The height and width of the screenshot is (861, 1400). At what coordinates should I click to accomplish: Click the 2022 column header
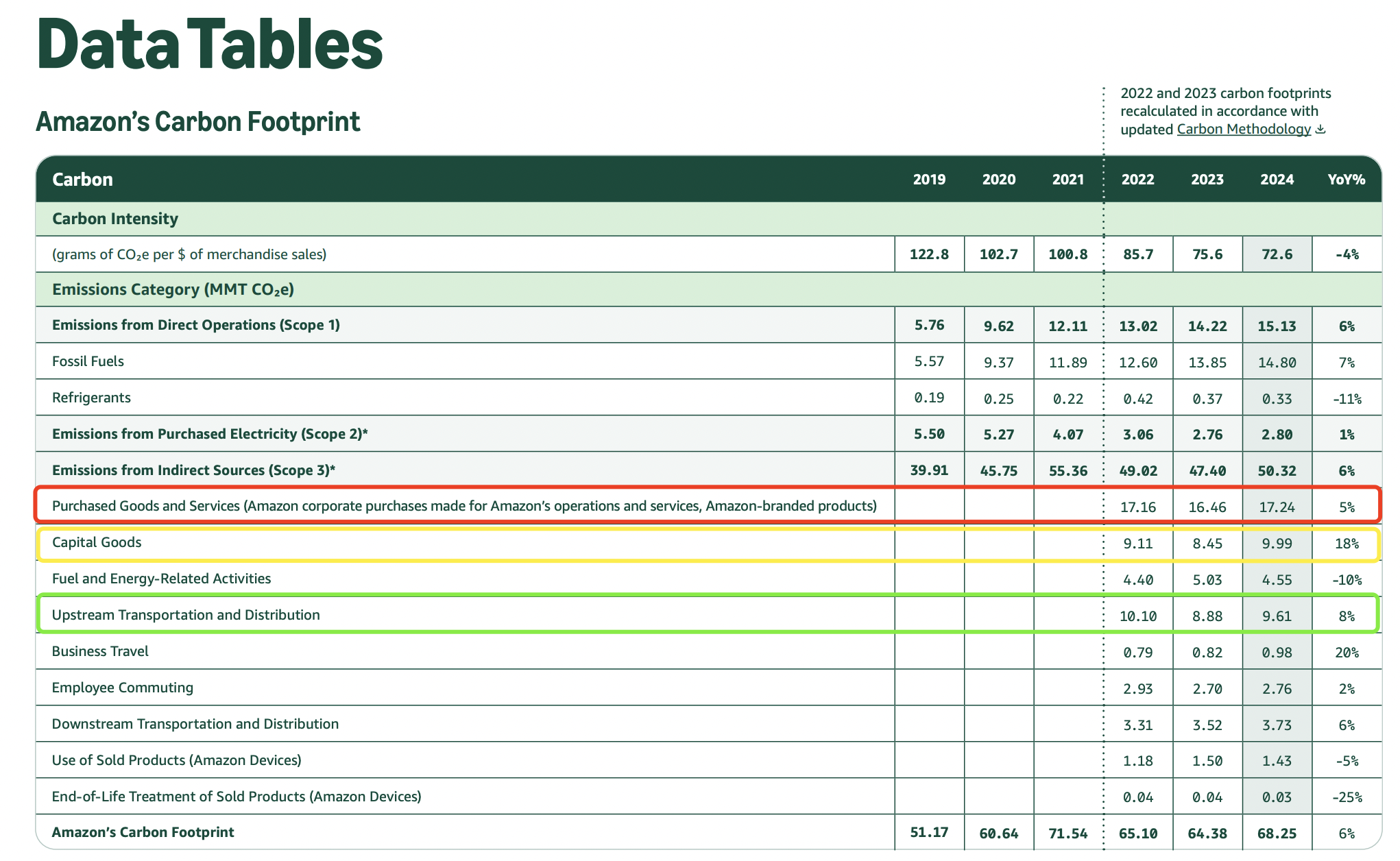click(1138, 180)
